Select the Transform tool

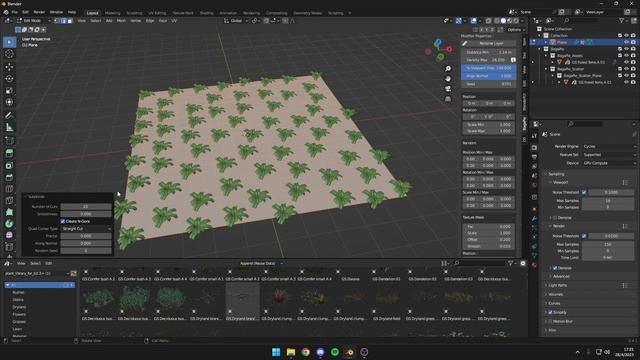tap(9, 102)
